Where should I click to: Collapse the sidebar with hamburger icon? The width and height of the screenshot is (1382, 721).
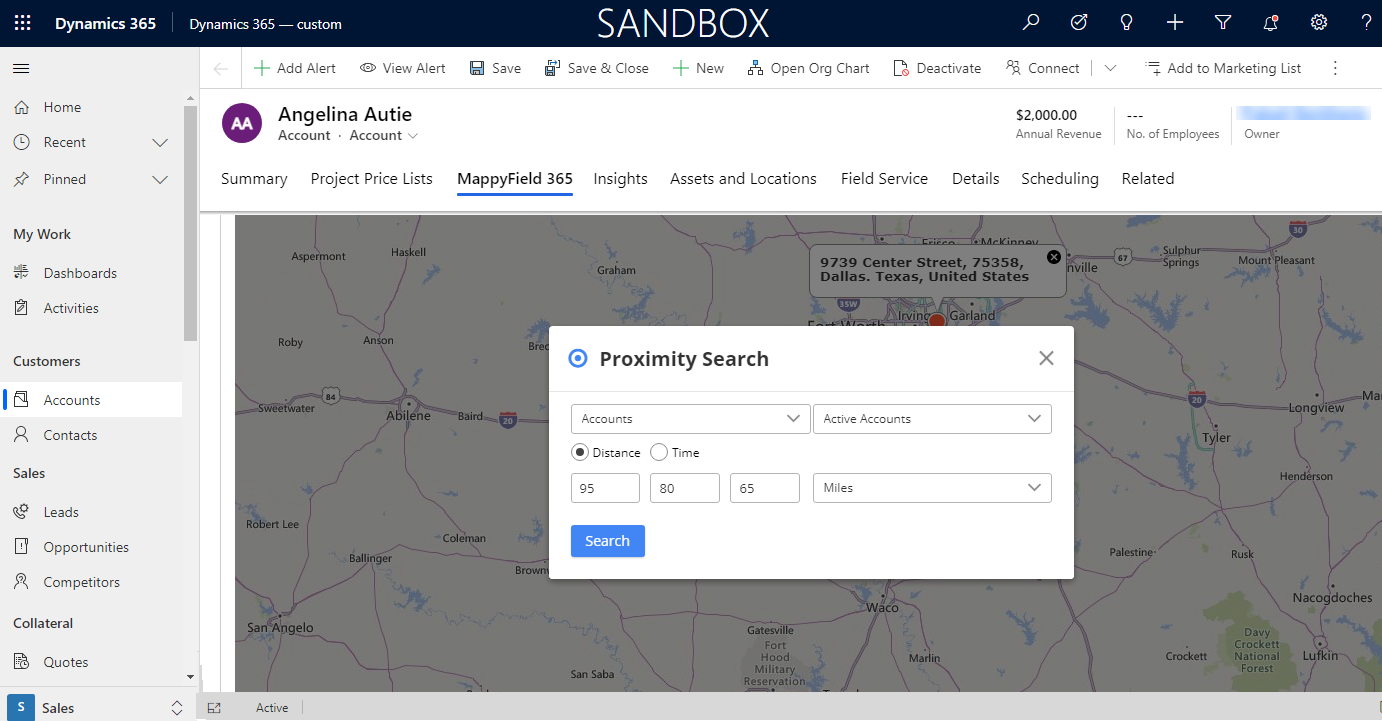21,68
